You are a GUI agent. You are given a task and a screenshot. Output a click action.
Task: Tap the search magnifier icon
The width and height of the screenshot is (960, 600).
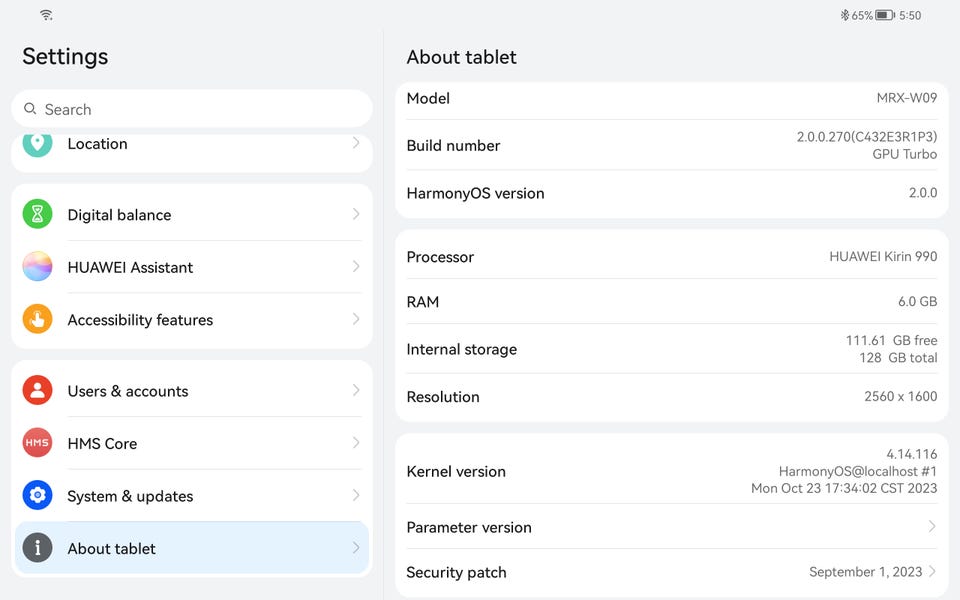(x=29, y=109)
